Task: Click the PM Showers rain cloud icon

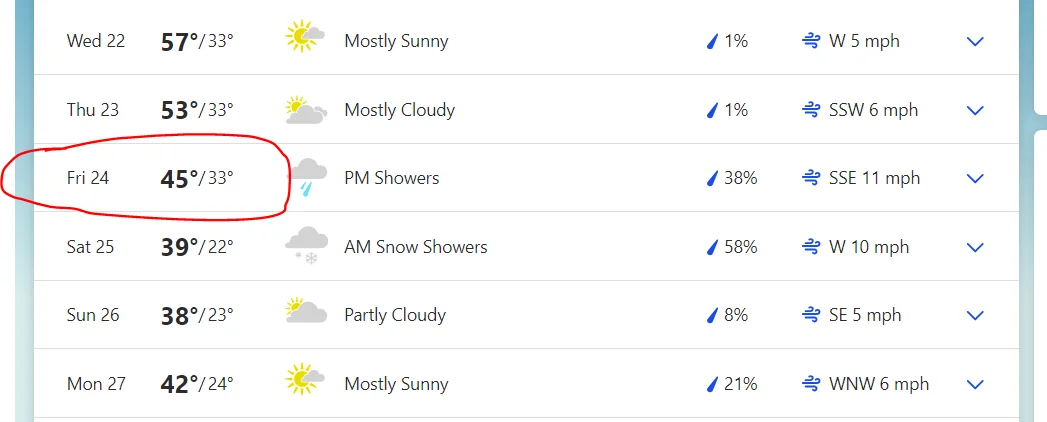Action: click(x=308, y=178)
